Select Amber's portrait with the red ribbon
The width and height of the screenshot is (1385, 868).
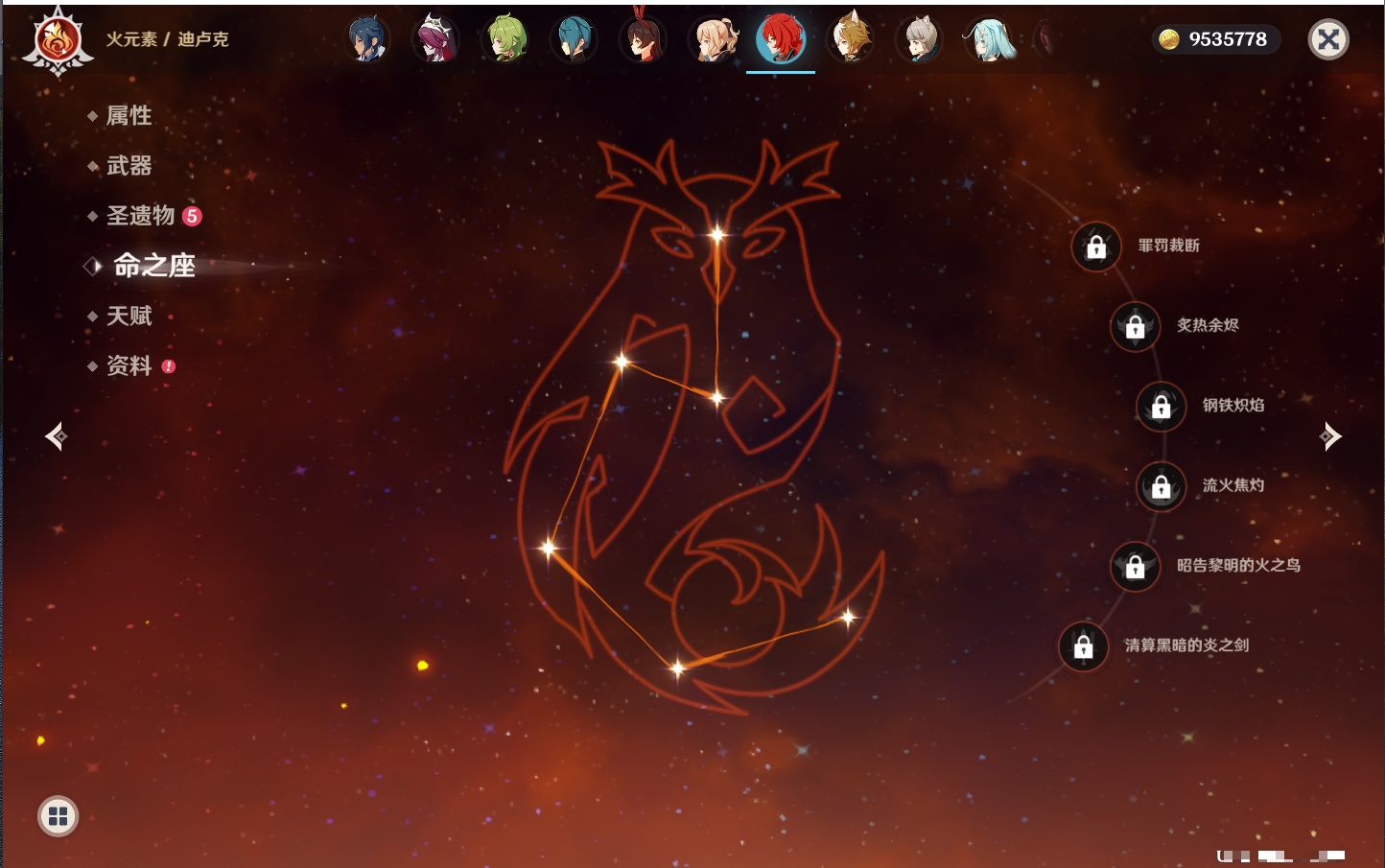click(643, 39)
